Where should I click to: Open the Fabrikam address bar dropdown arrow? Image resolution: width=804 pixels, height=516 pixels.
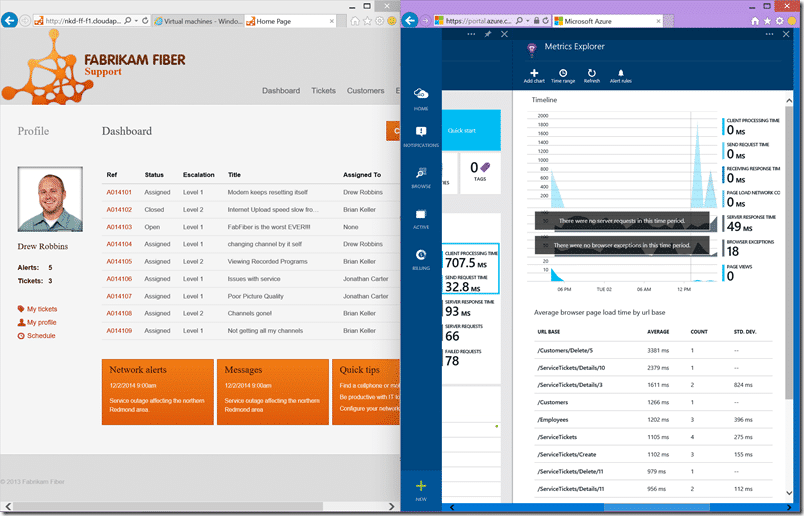pyautogui.click(x=136, y=21)
